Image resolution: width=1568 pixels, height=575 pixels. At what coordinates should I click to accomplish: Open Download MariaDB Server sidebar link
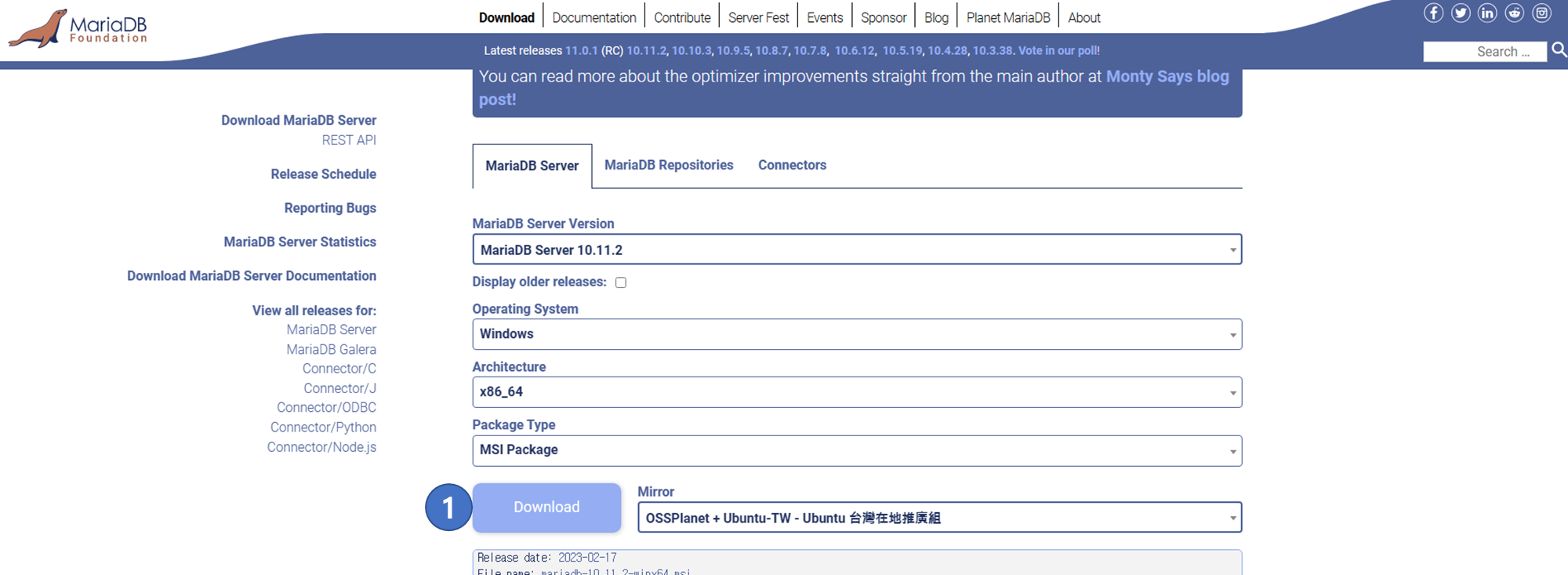click(x=299, y=120)
